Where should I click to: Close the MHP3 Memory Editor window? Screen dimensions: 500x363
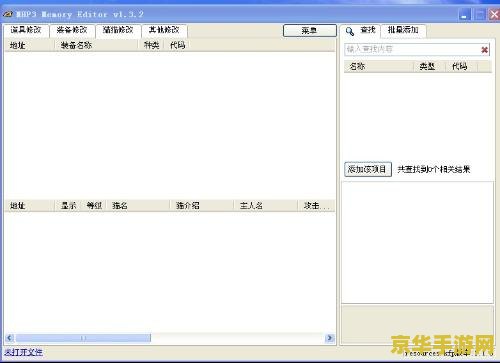pos(494,14)
